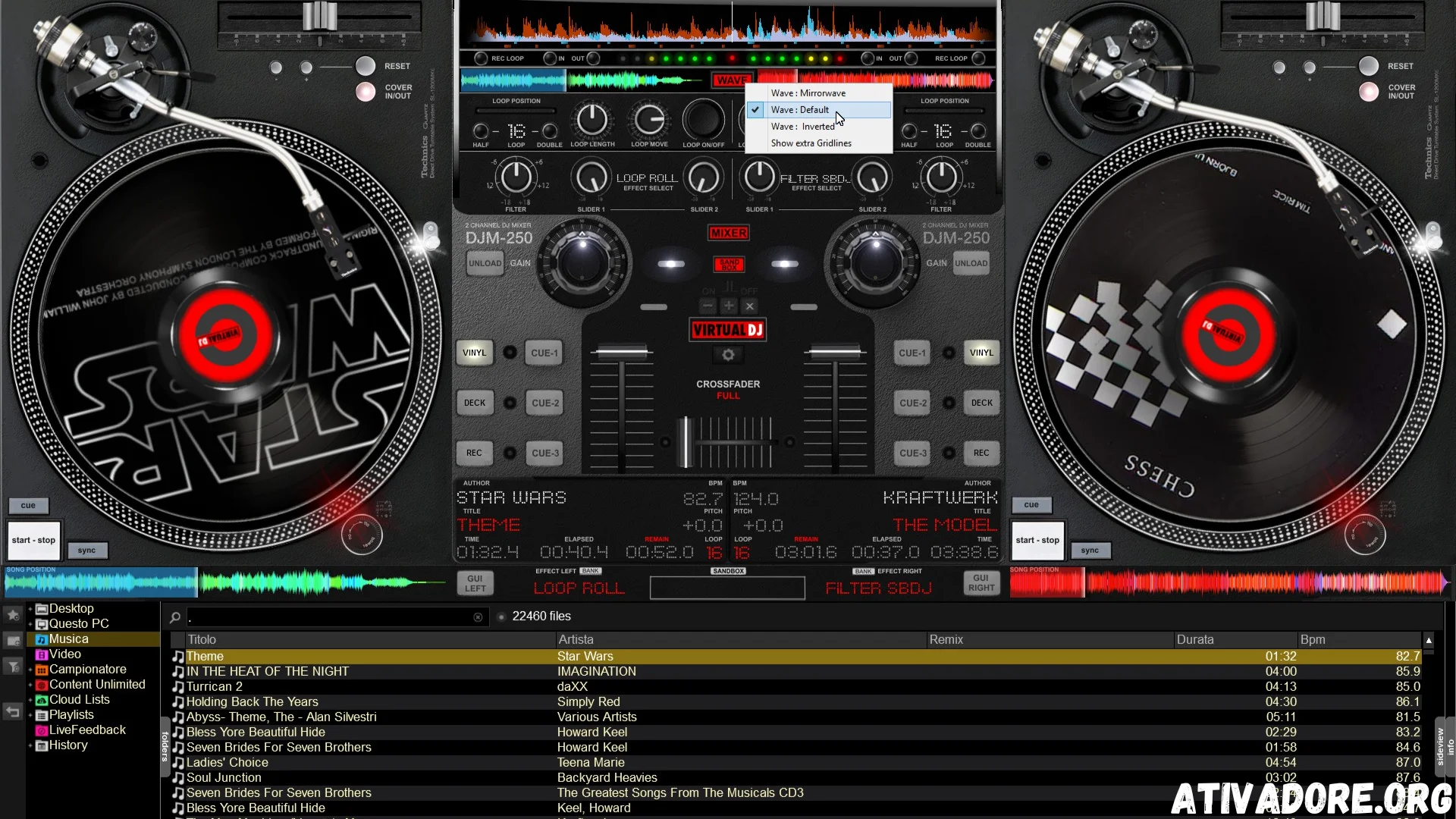Select Show extra Gridlines menu option
Screen dimensions: 1456x819
[x=818, y=143]
